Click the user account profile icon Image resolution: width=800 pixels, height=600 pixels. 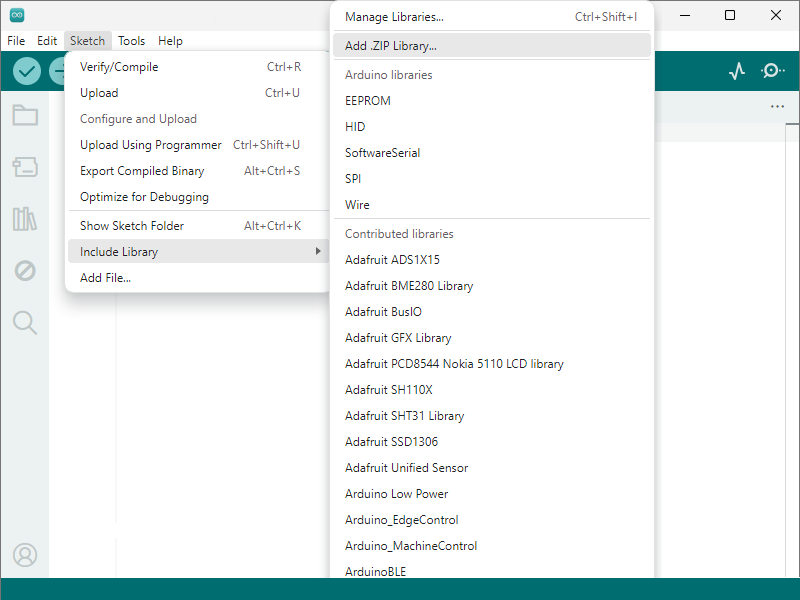[x=25, y=555]
